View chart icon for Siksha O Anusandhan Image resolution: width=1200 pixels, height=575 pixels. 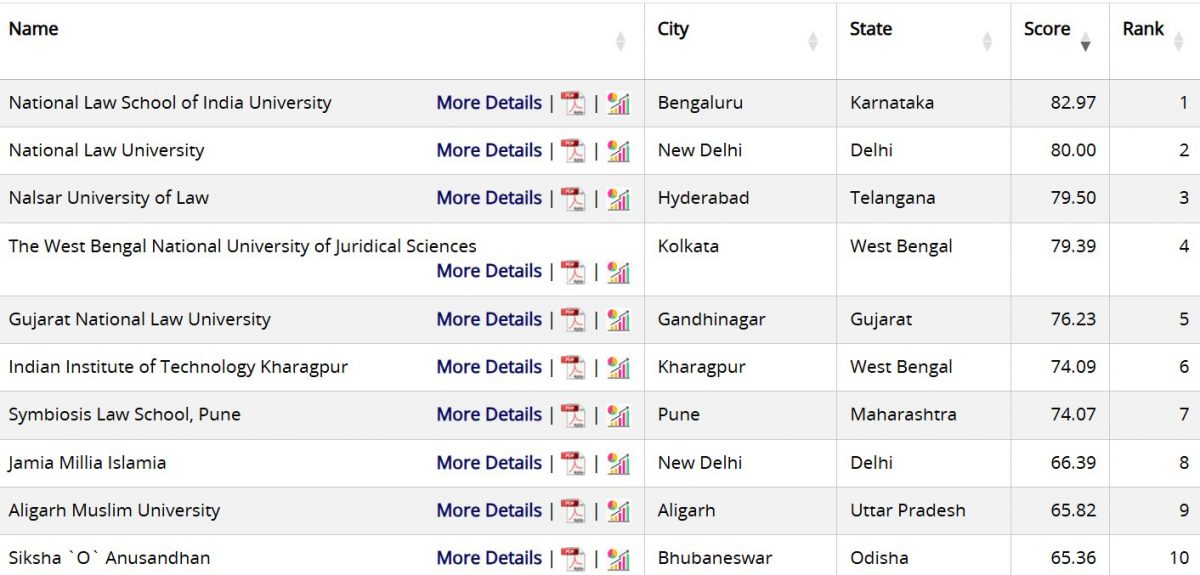pyautogui.click(x=619, y=559)
